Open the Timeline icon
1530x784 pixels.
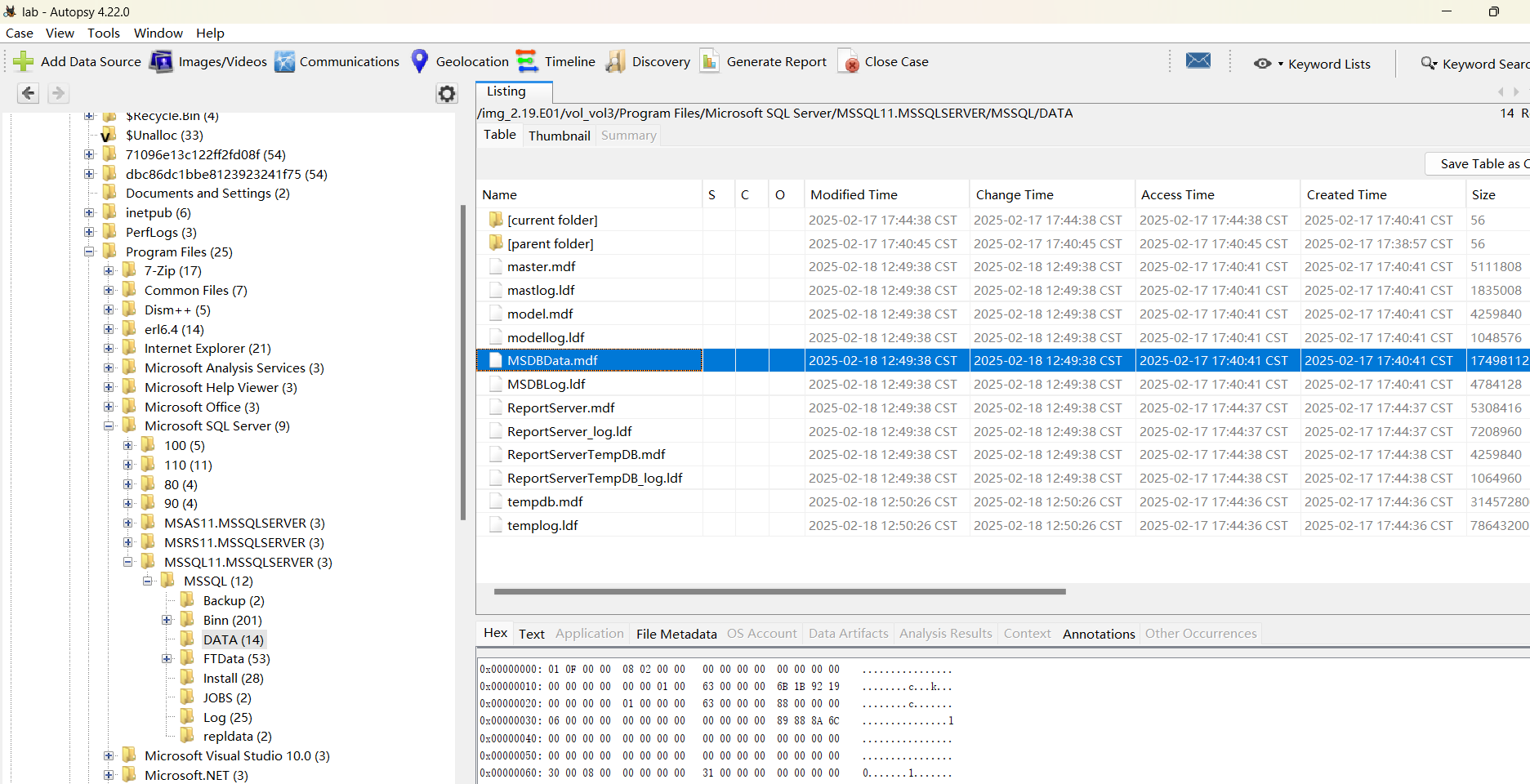coord(528,61)
